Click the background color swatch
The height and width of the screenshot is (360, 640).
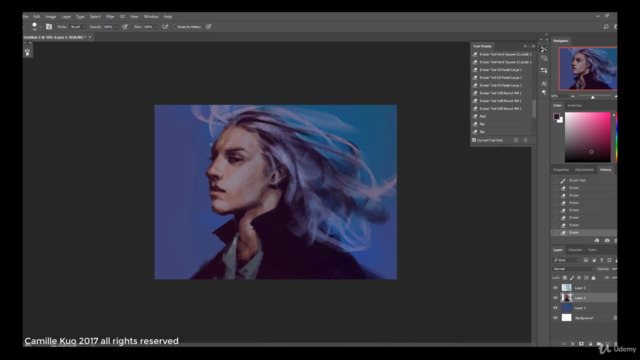click(x=560, y=120)
